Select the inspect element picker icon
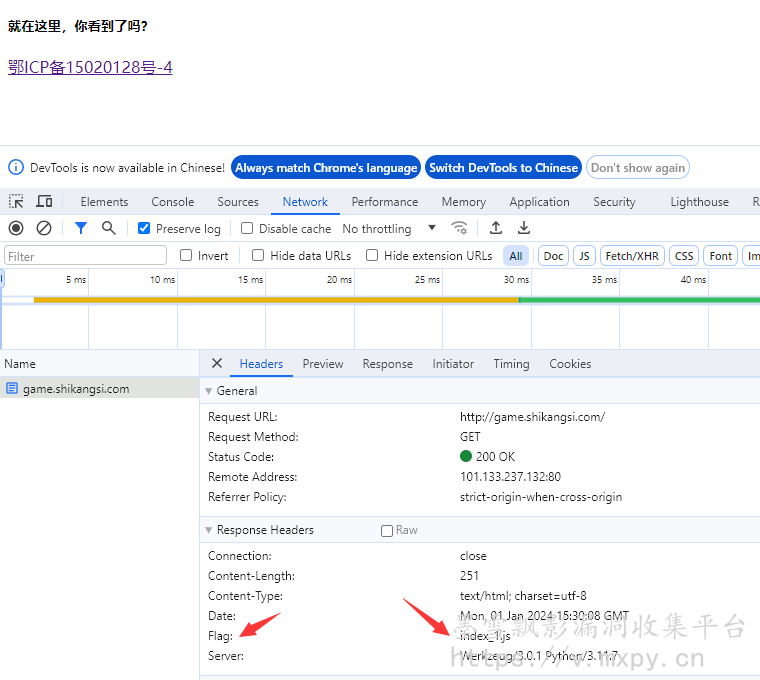This screenshot has width=760, height=680. pyautogui.click(x=16, y=201)
